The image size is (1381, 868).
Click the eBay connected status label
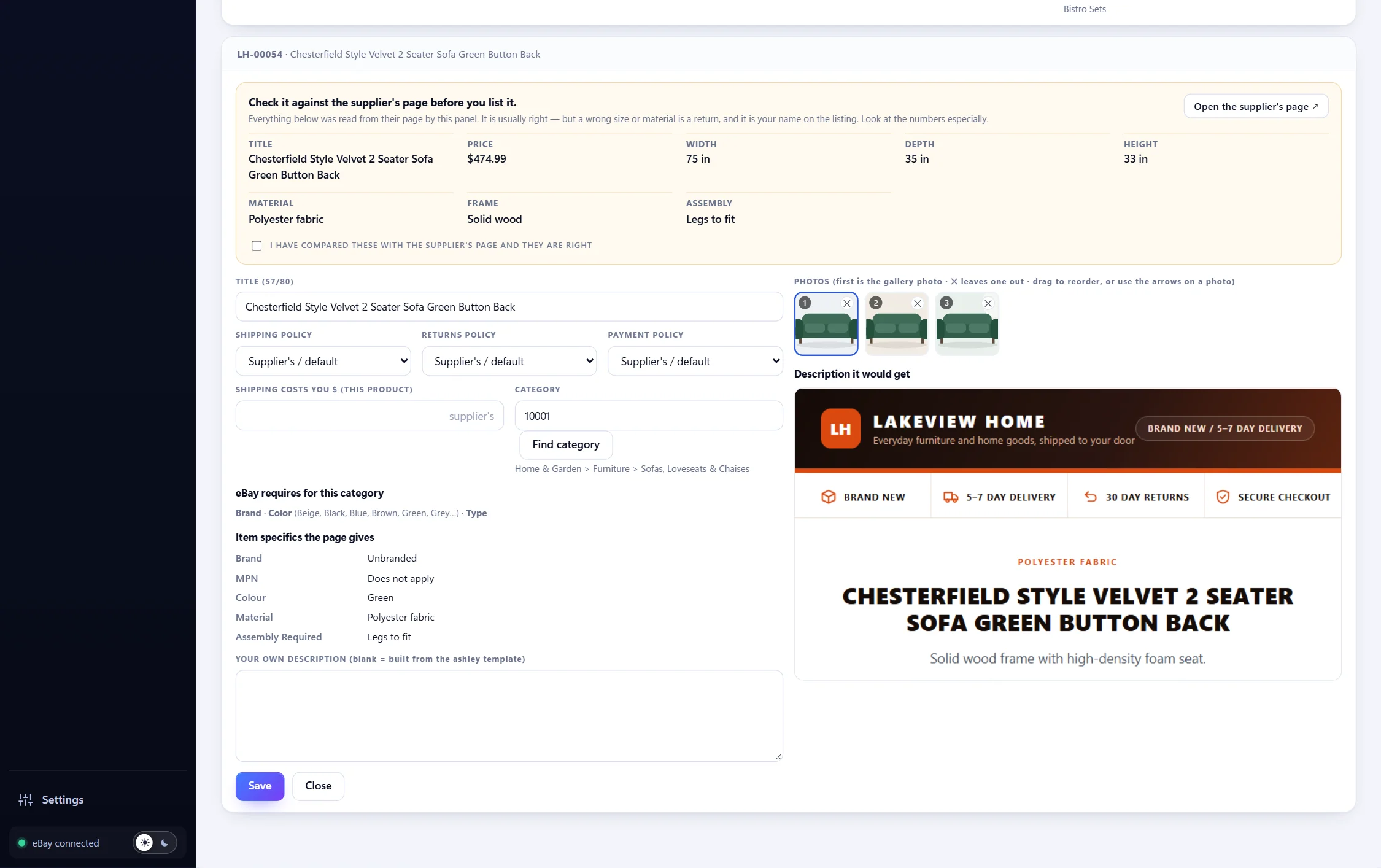(x=66, y=843)
